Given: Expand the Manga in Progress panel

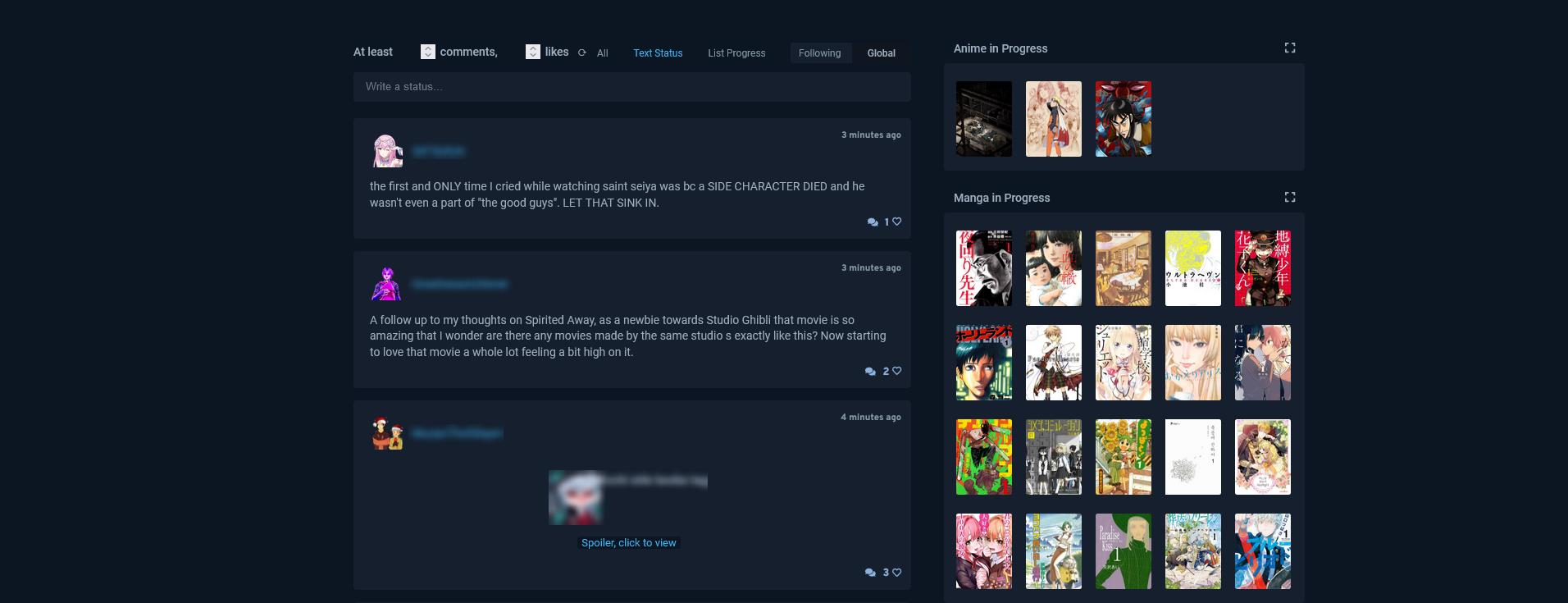Looking at the screenshot, I should [x=1290, y=198].
